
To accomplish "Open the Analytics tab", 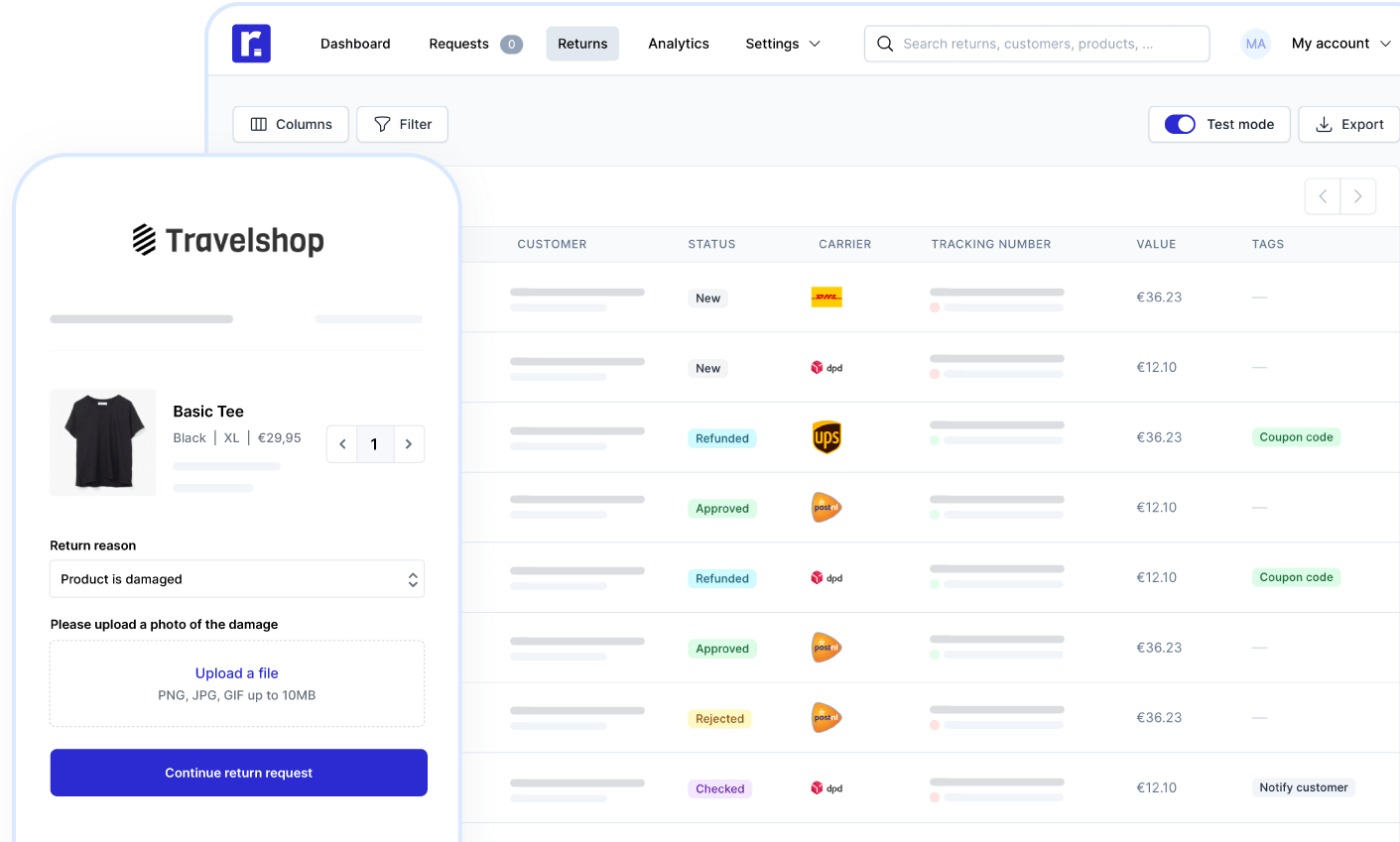I will coord(679,44).
